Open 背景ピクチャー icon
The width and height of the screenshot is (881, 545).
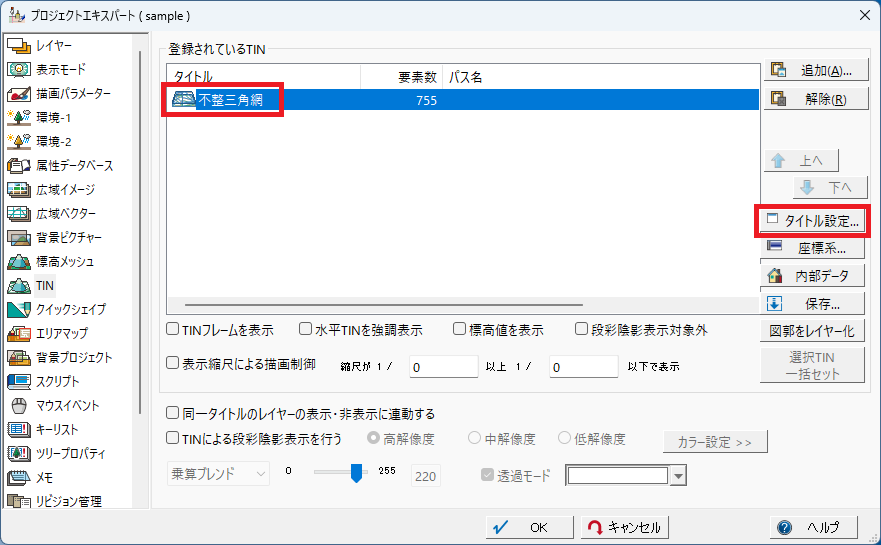point(19,238)
